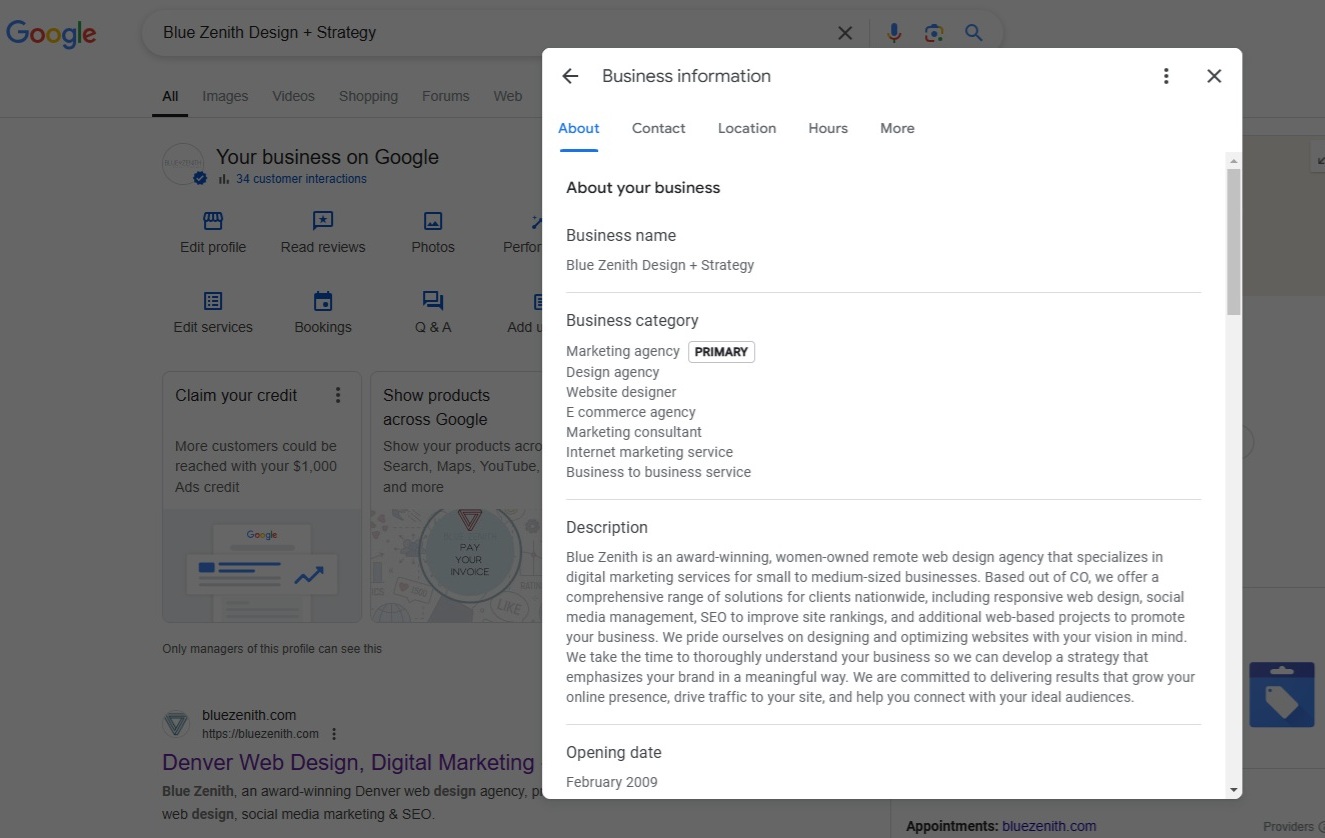This screenshot has width=1325, height=838.
Task: Click the business Description paragraph
Action: (881, 627)
